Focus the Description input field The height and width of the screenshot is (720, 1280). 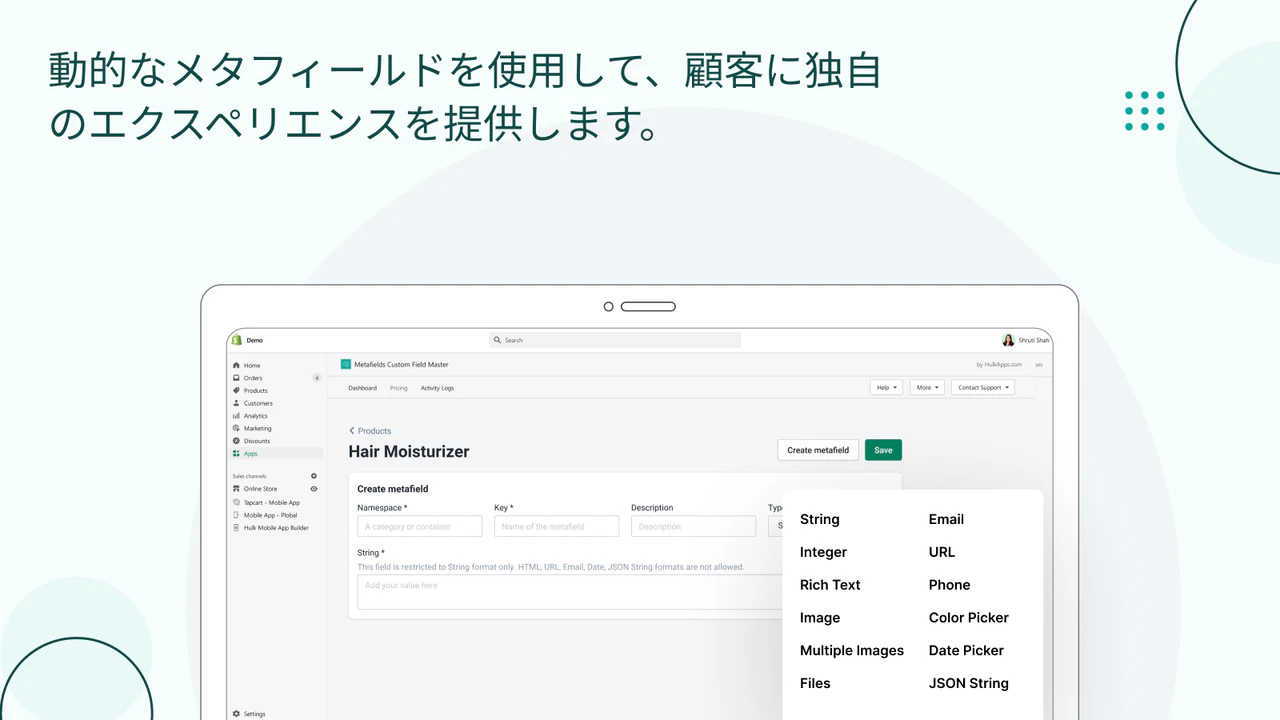point(693,526)
